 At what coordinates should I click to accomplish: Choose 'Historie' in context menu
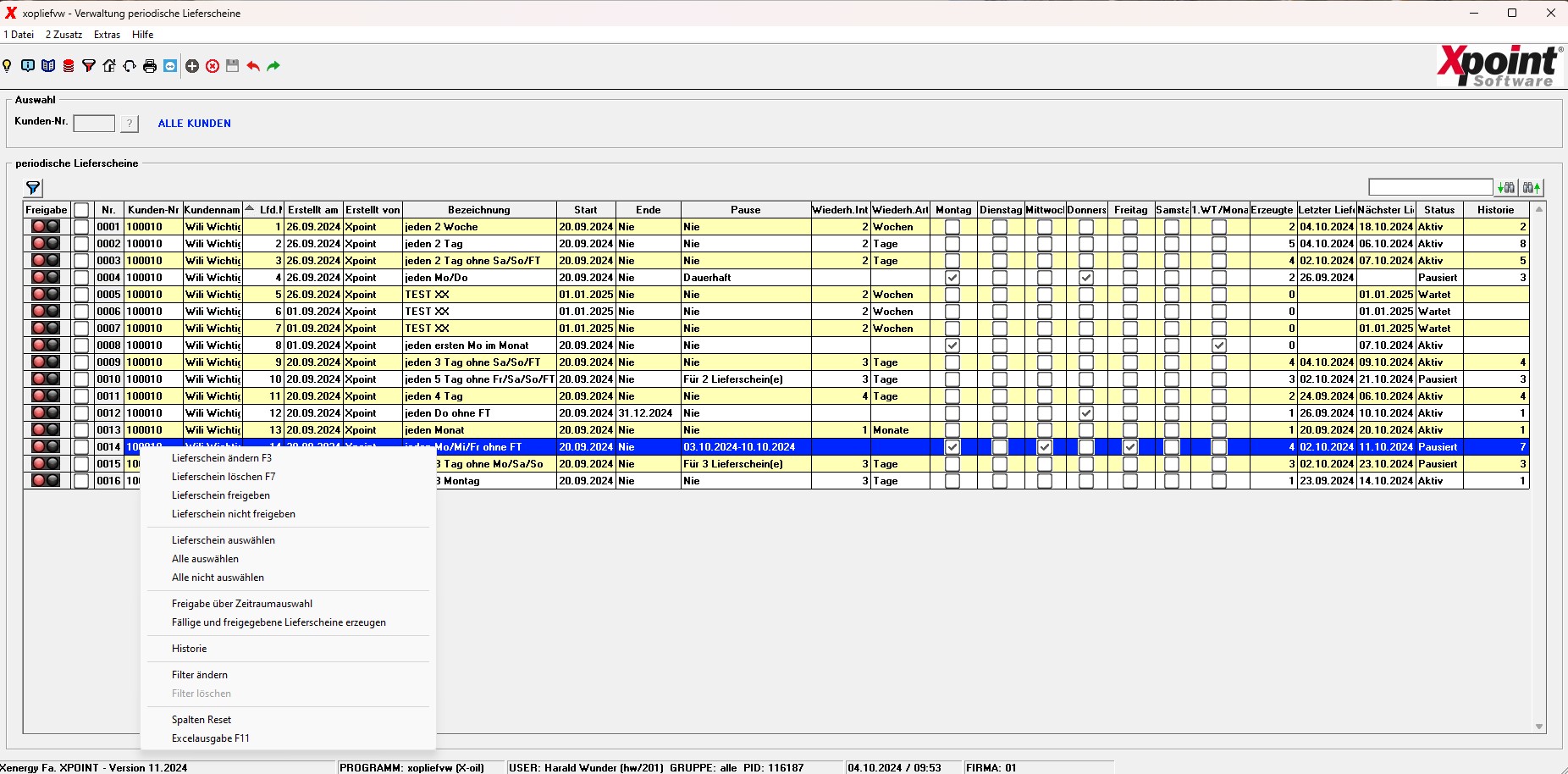point(189,649)
